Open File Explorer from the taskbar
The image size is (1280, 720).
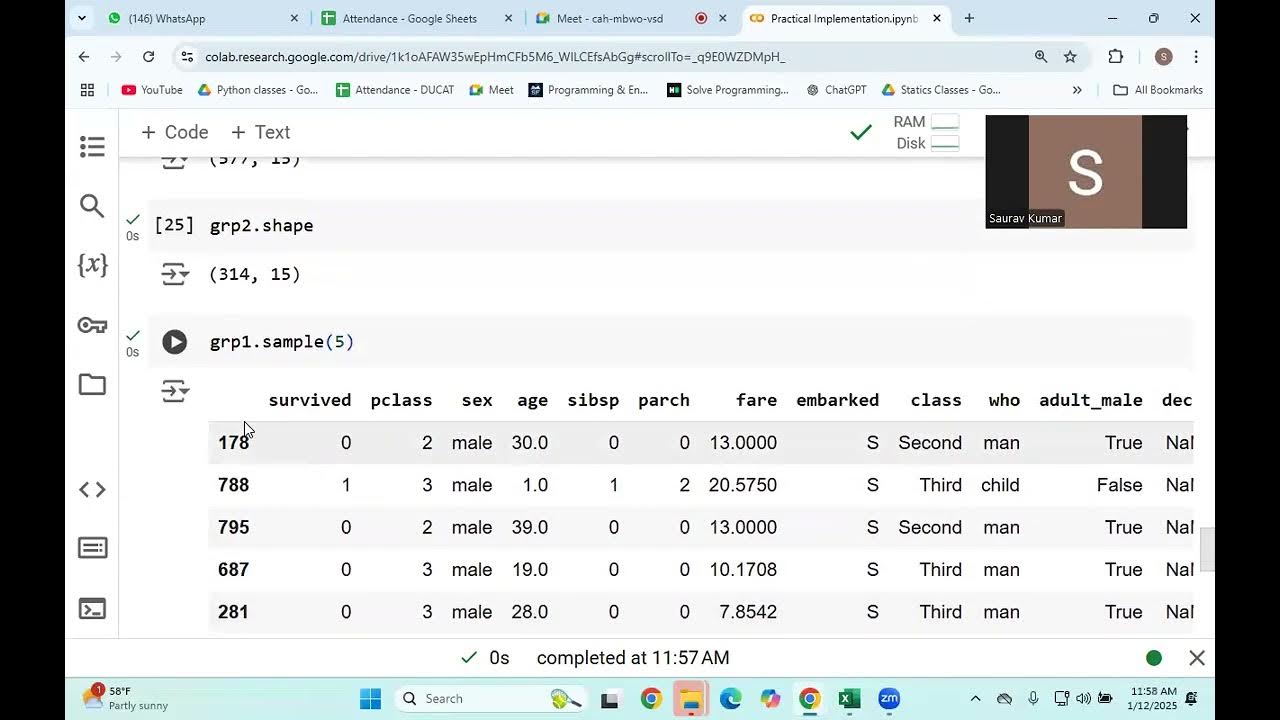tap(690, 699)
